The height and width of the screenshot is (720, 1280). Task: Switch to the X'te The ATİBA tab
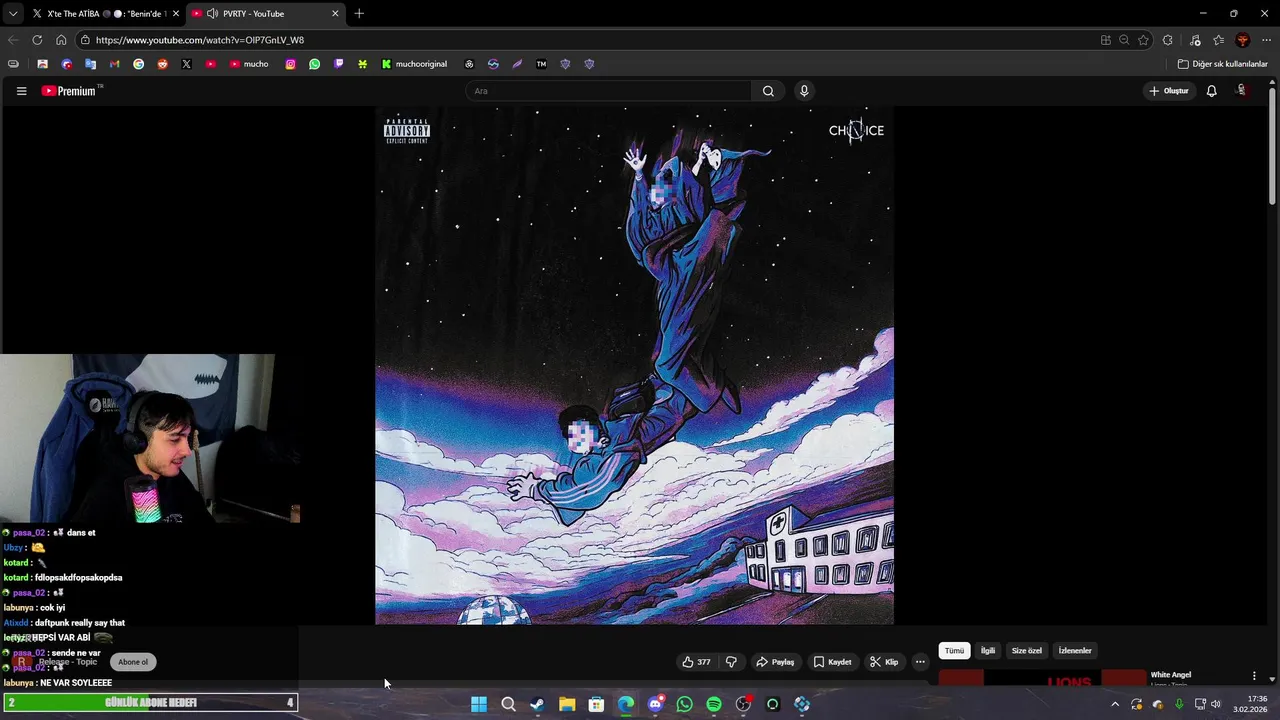105,14
